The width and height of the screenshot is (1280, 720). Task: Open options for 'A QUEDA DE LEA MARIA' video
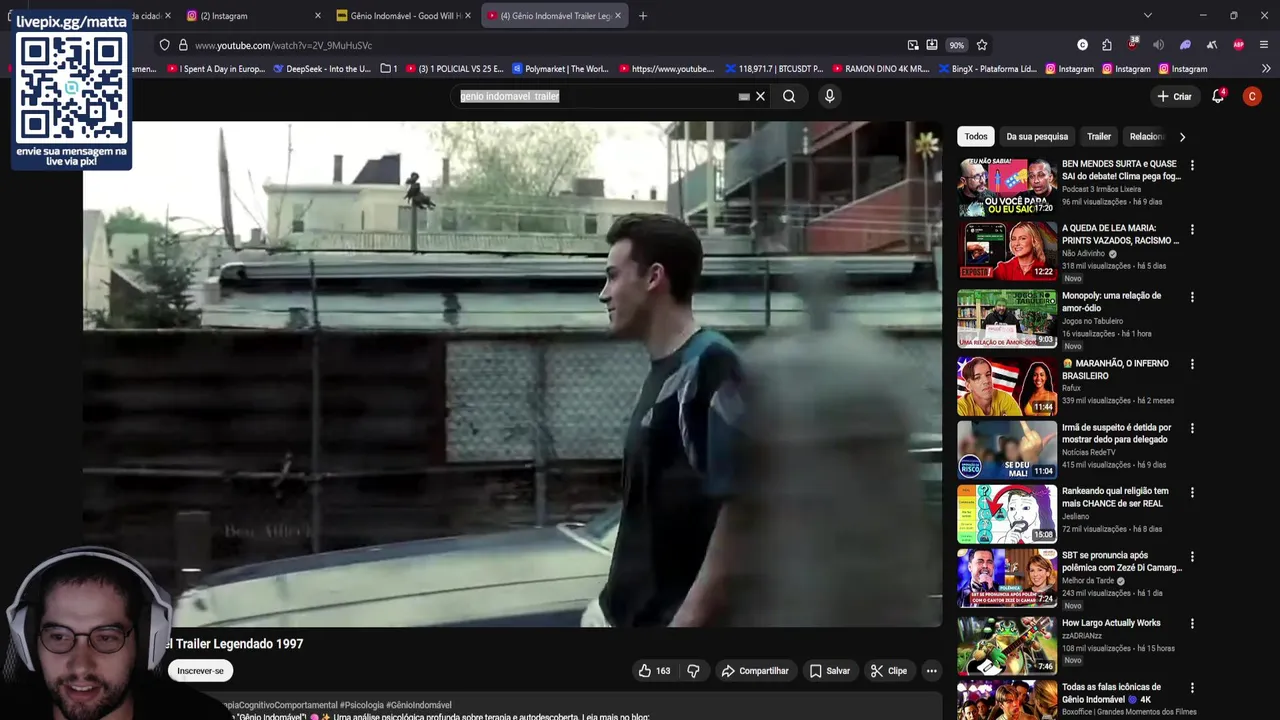click(1192, 230)
